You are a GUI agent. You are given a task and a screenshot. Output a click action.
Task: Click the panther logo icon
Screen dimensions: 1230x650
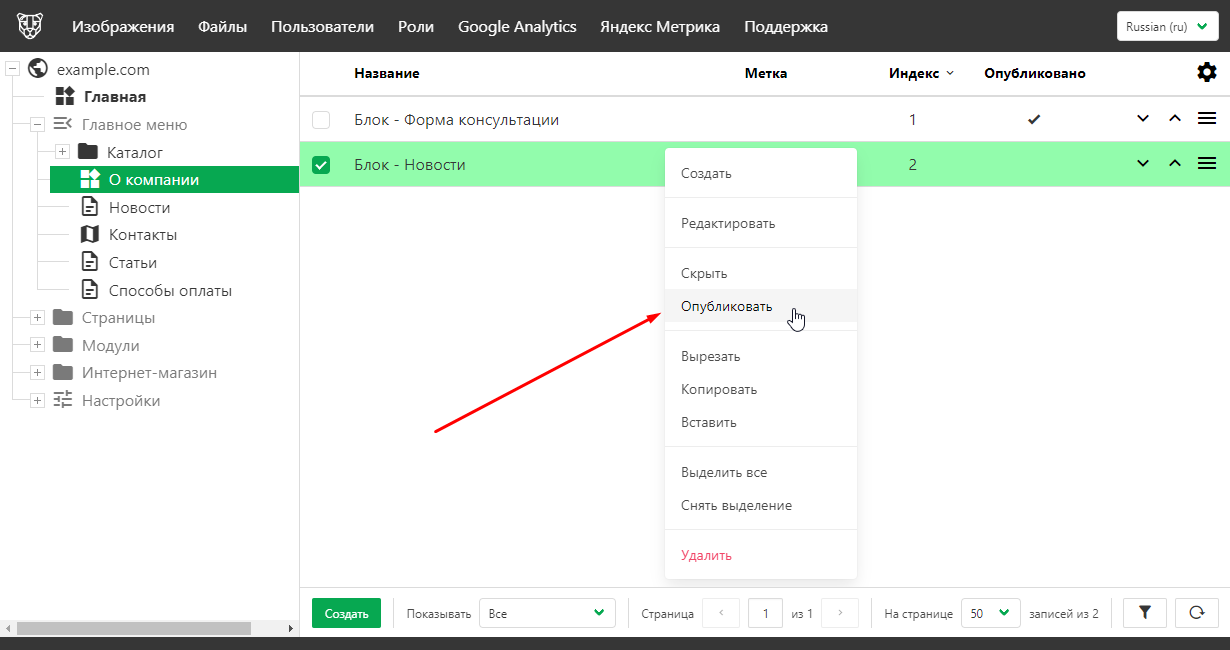pyautogui.click(x=30, y=26)
